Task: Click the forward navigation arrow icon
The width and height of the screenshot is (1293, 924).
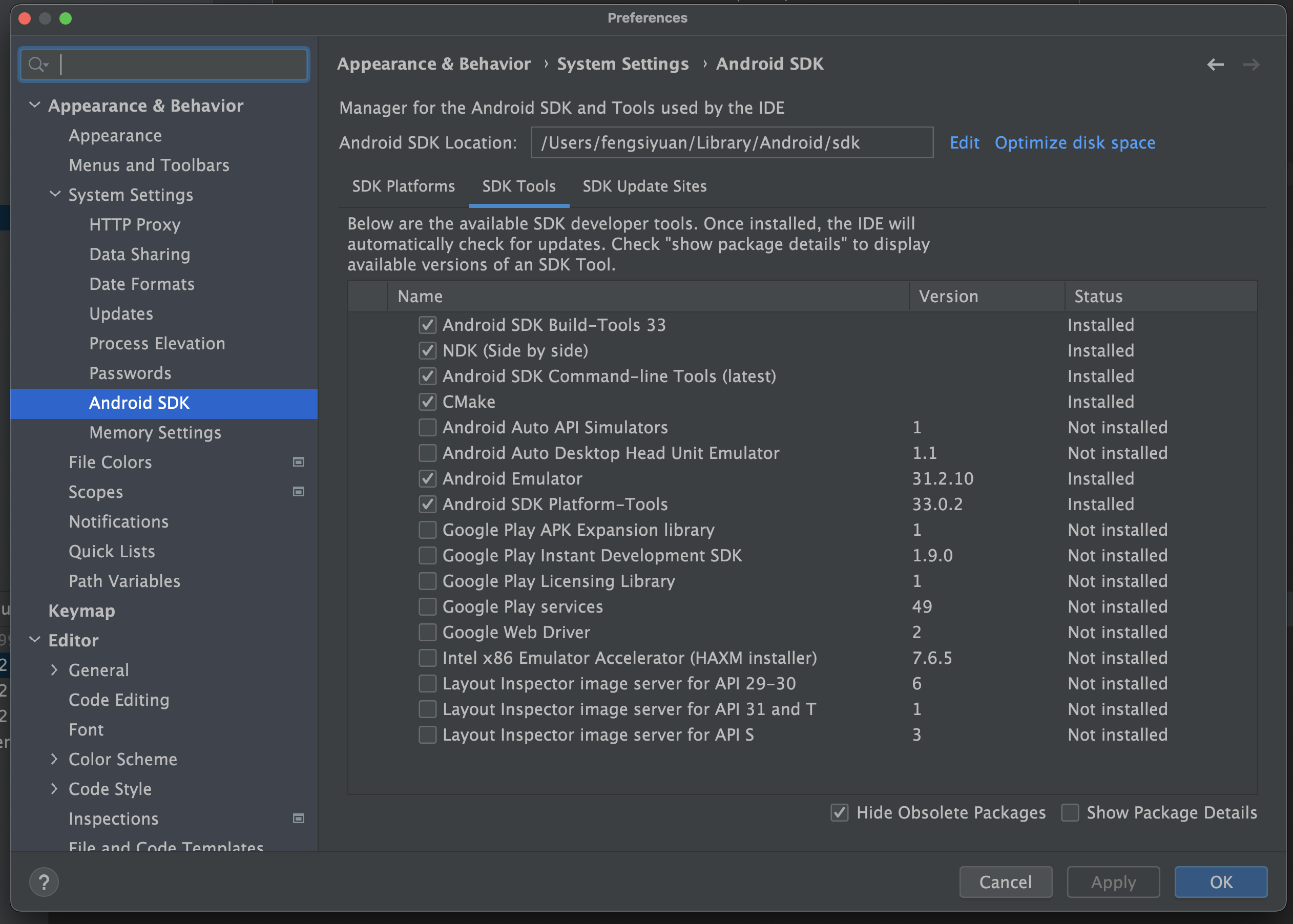Action: coord(1250,65)
